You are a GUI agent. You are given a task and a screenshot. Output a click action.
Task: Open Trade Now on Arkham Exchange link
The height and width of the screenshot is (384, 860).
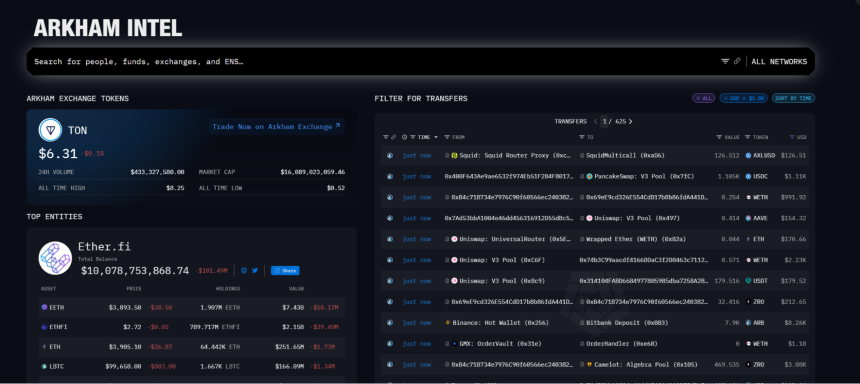click(x=276, y=127)
